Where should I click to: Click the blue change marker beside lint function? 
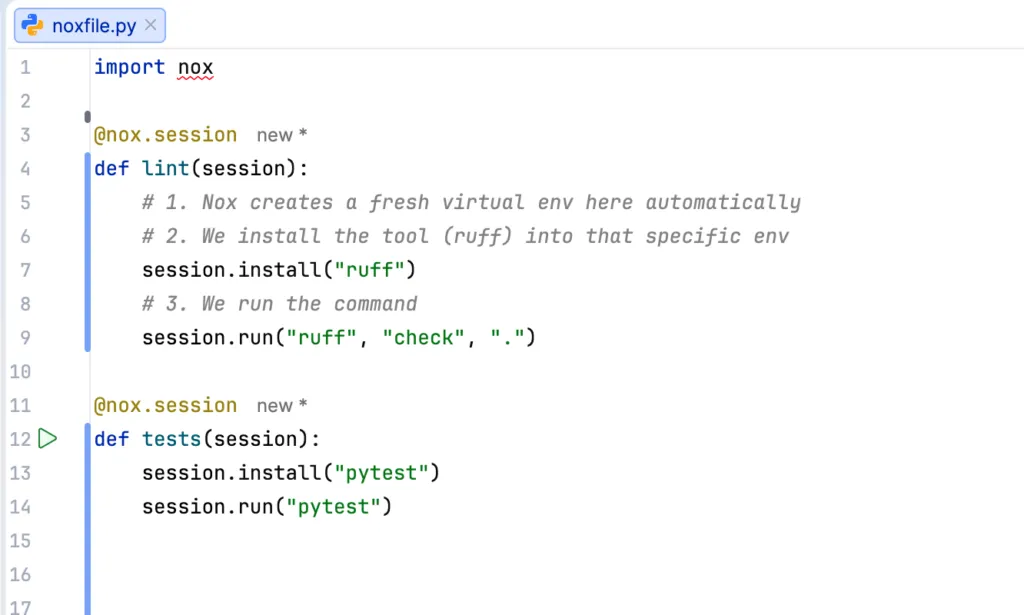(x=88, y=252)
